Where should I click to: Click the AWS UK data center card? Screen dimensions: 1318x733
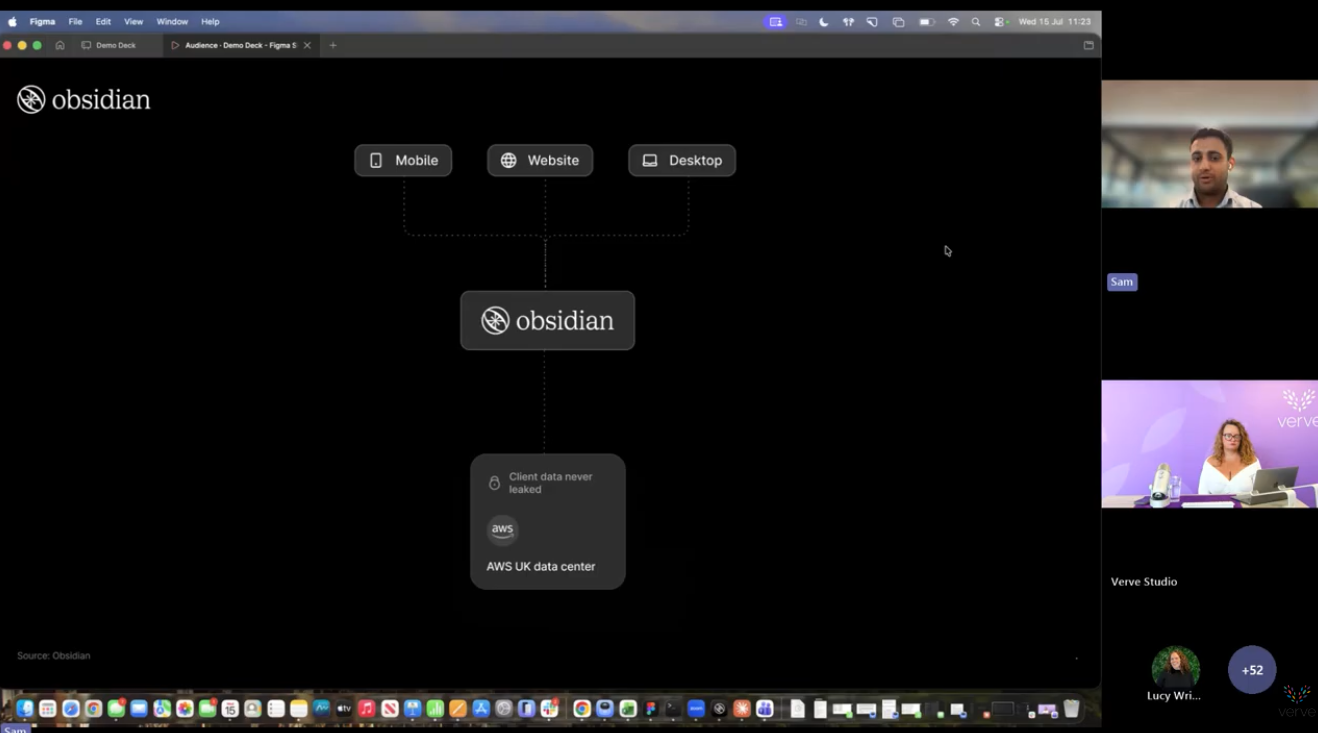coord(548,521)
